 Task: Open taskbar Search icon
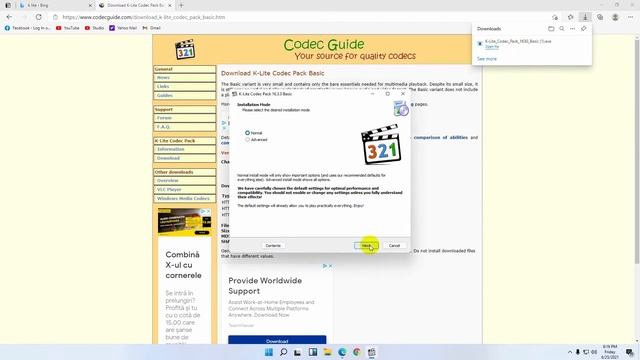point(283,352)
